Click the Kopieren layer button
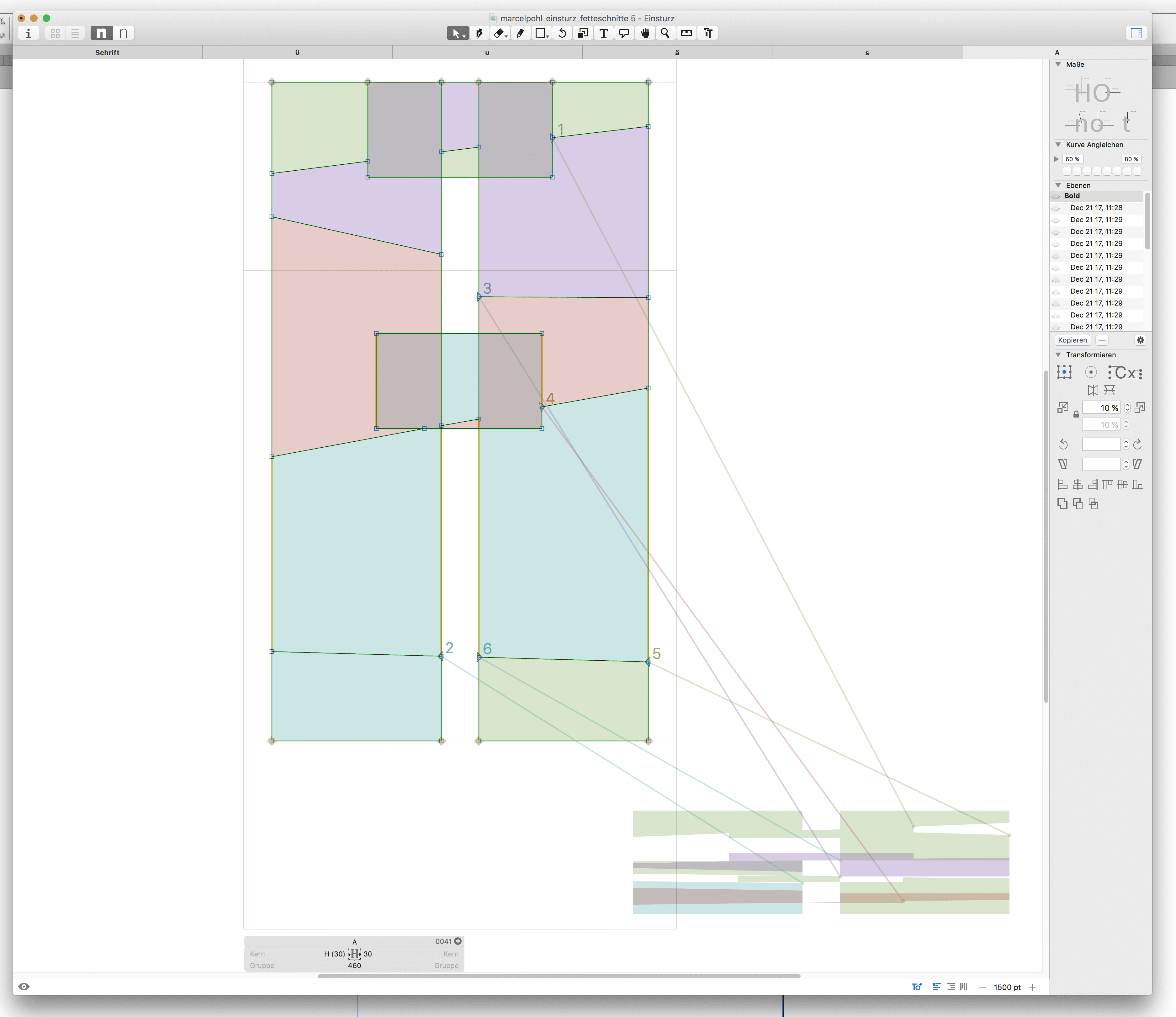The height and width of the screenshot is (1017, 1176). pyautogui.click(x=1073, y=340)
